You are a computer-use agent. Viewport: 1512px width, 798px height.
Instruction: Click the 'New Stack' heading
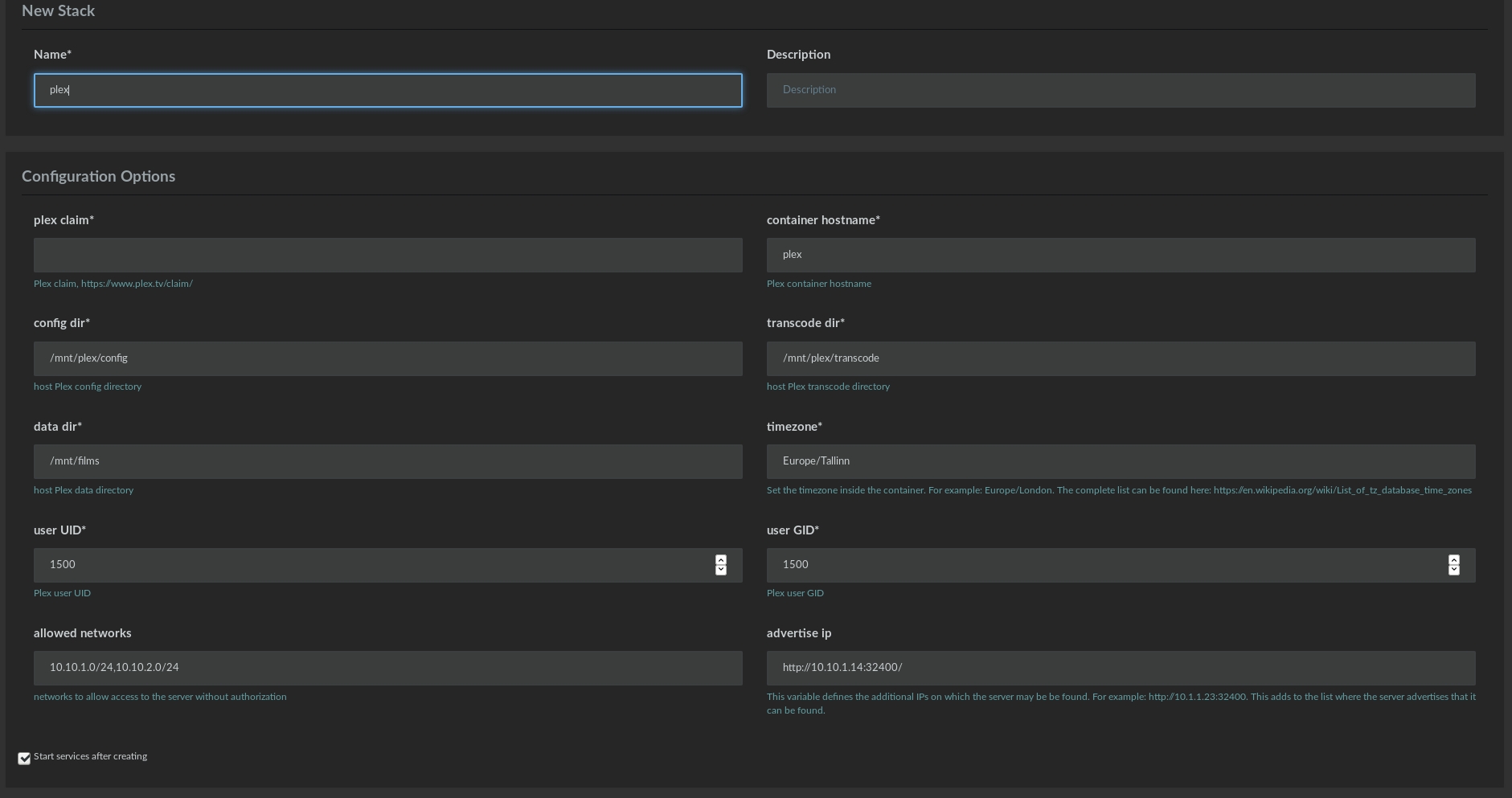(58, 11)
